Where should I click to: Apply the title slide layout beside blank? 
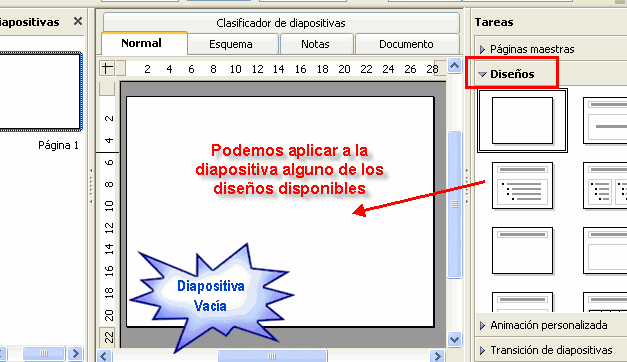(x=605, y=120)
